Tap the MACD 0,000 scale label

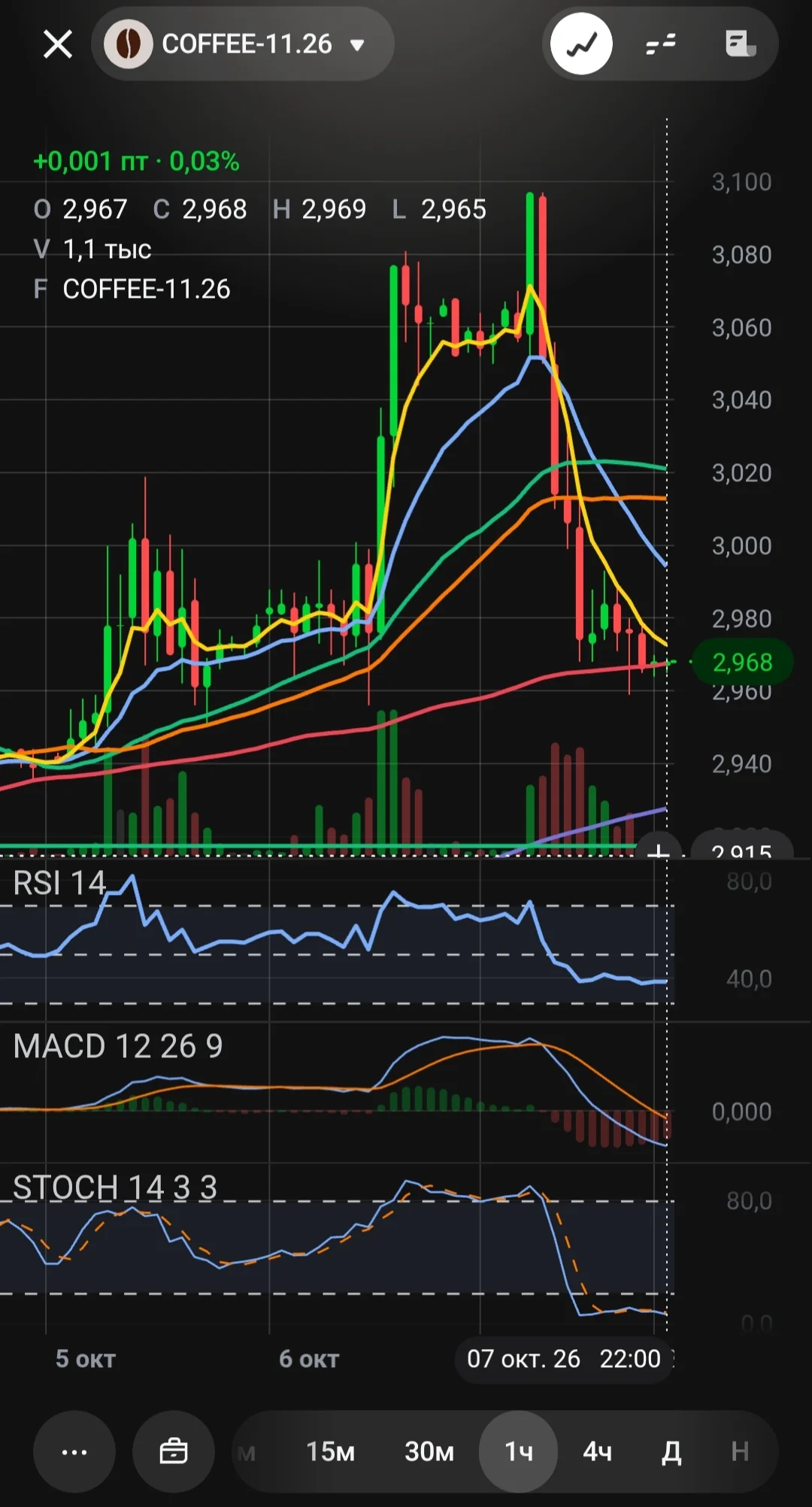(741, 1111)
